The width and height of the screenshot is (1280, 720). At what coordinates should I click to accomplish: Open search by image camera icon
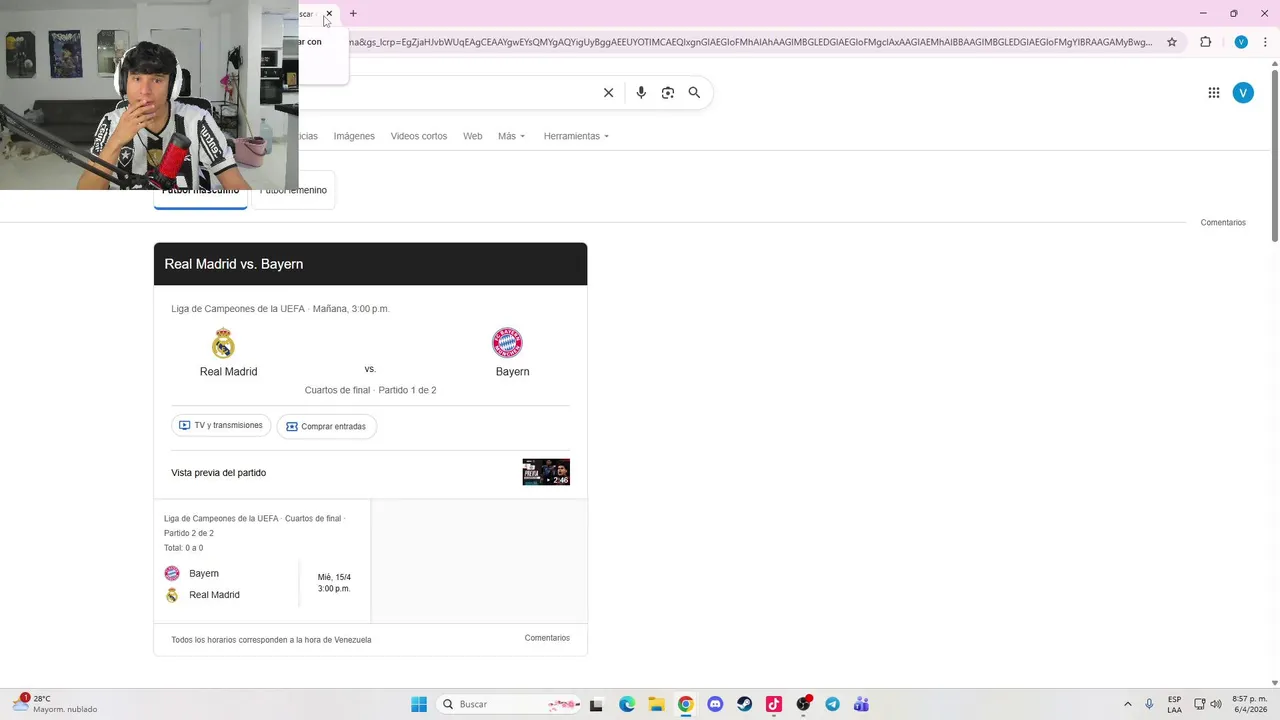point(668,92)
